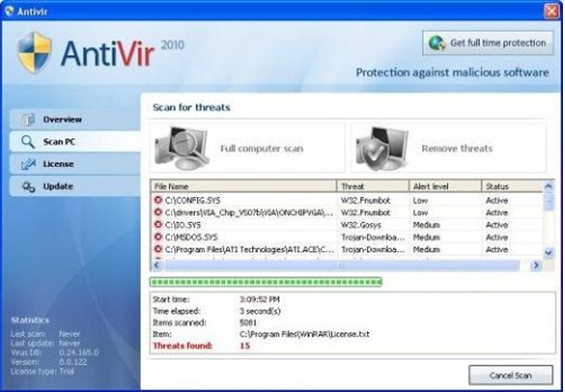
Task: Click Active status for C:\MSDOS.SYS
Action: tap(497, 237)
